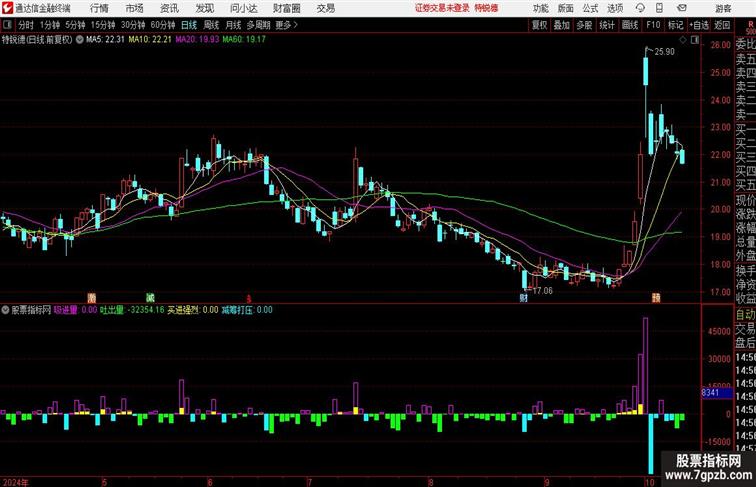Click the 特锐德(日线 前复权) chart title
This screenshot has height=487, width=756.
click(37, 40)
